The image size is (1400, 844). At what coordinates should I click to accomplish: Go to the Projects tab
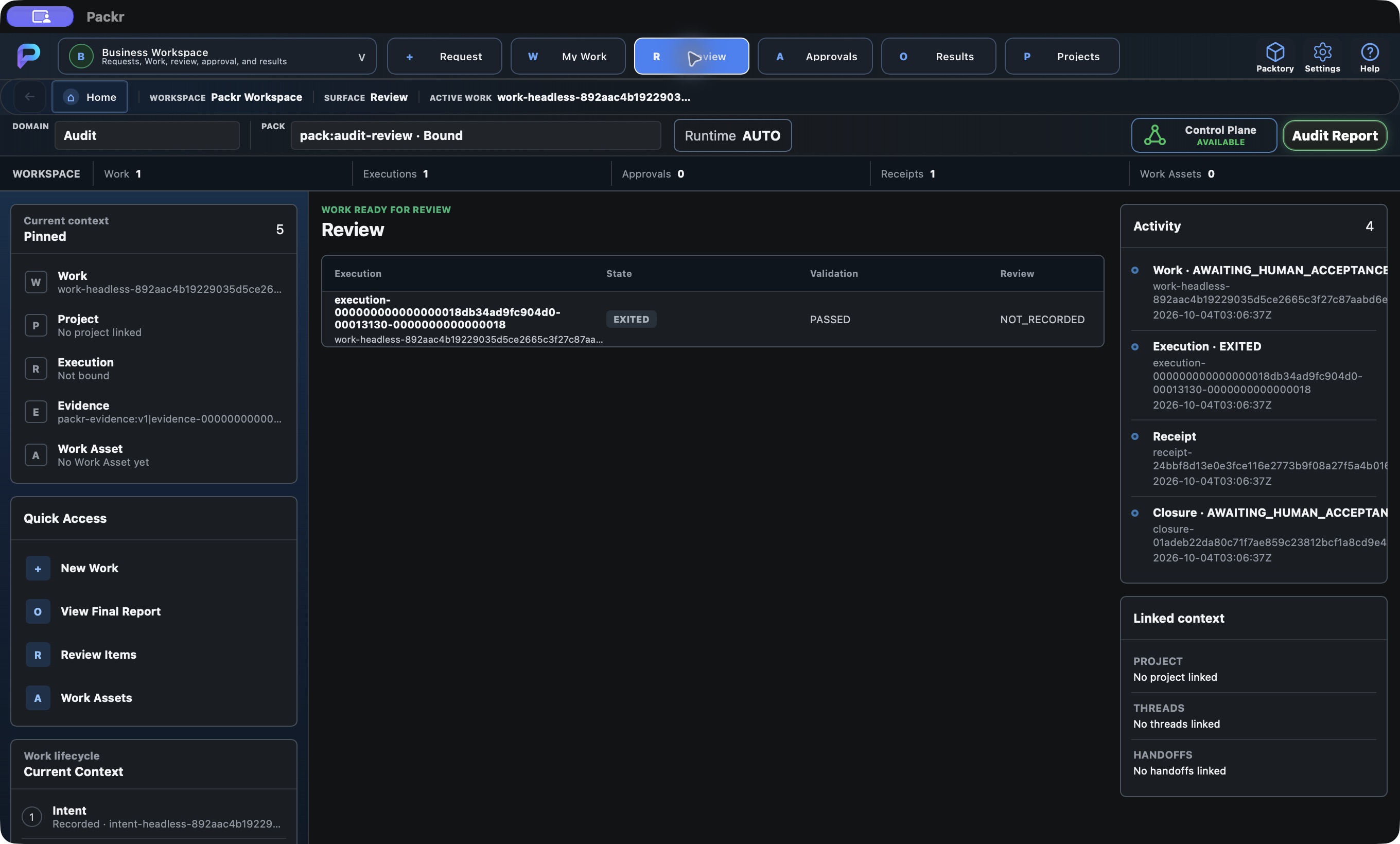[x=1062, y=56]
